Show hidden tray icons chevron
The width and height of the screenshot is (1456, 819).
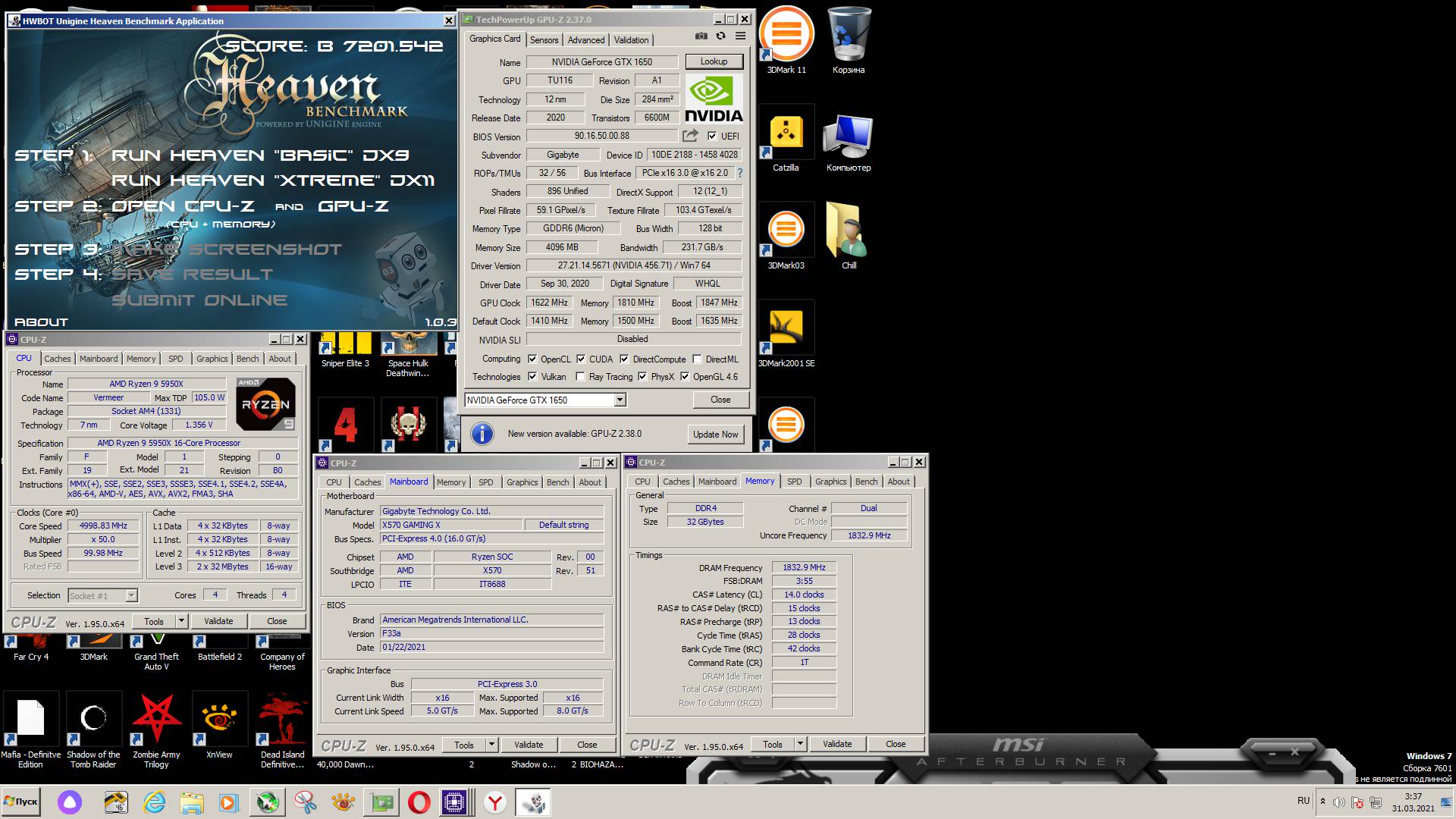pos(1323,802)
